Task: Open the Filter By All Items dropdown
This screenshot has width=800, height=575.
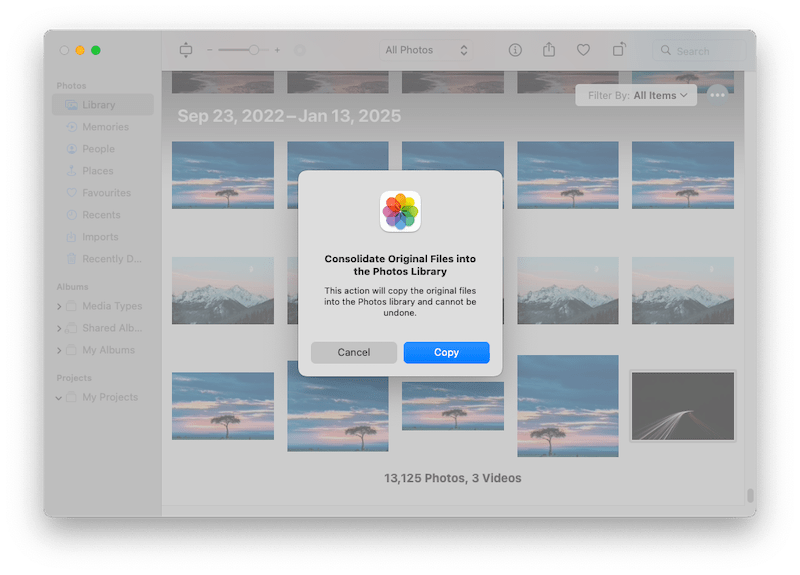Action: (636, 95)
